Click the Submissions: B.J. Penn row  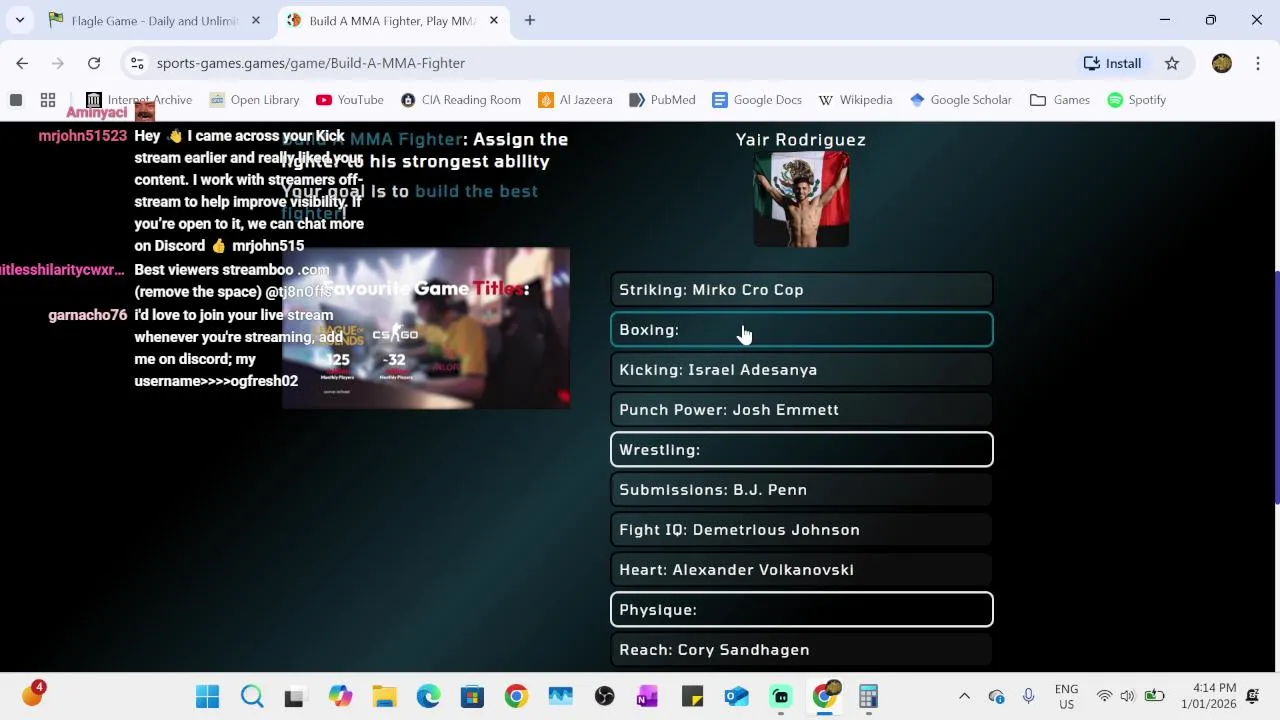click(801, 490)
